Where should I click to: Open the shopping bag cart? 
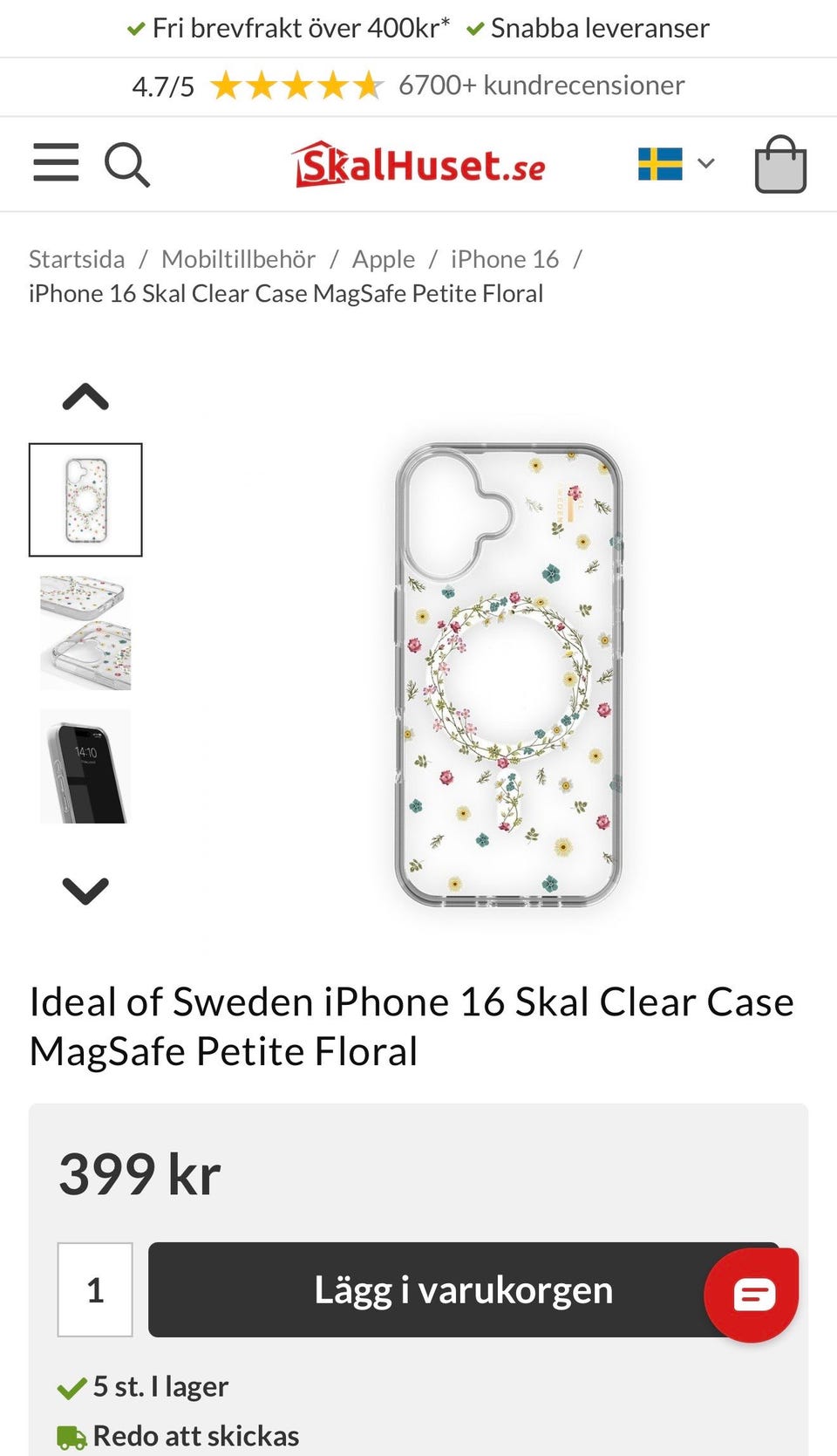coord(779,165)
